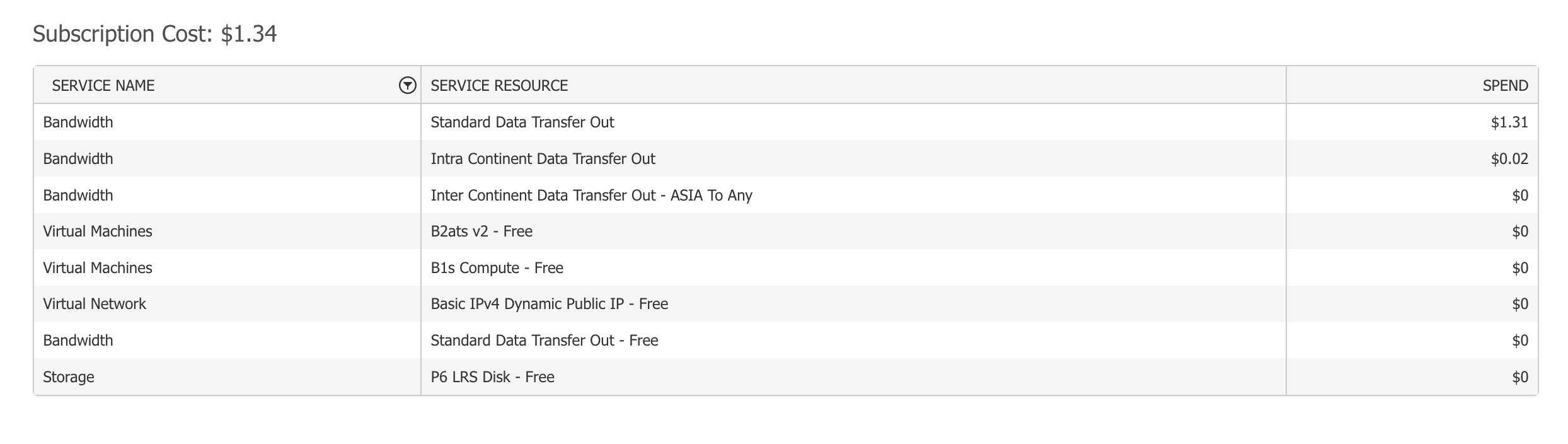Viewport: 1568px width, 444px height.
Task: Select the B2ats v2 - Free resource
Action: coord(481,231)
